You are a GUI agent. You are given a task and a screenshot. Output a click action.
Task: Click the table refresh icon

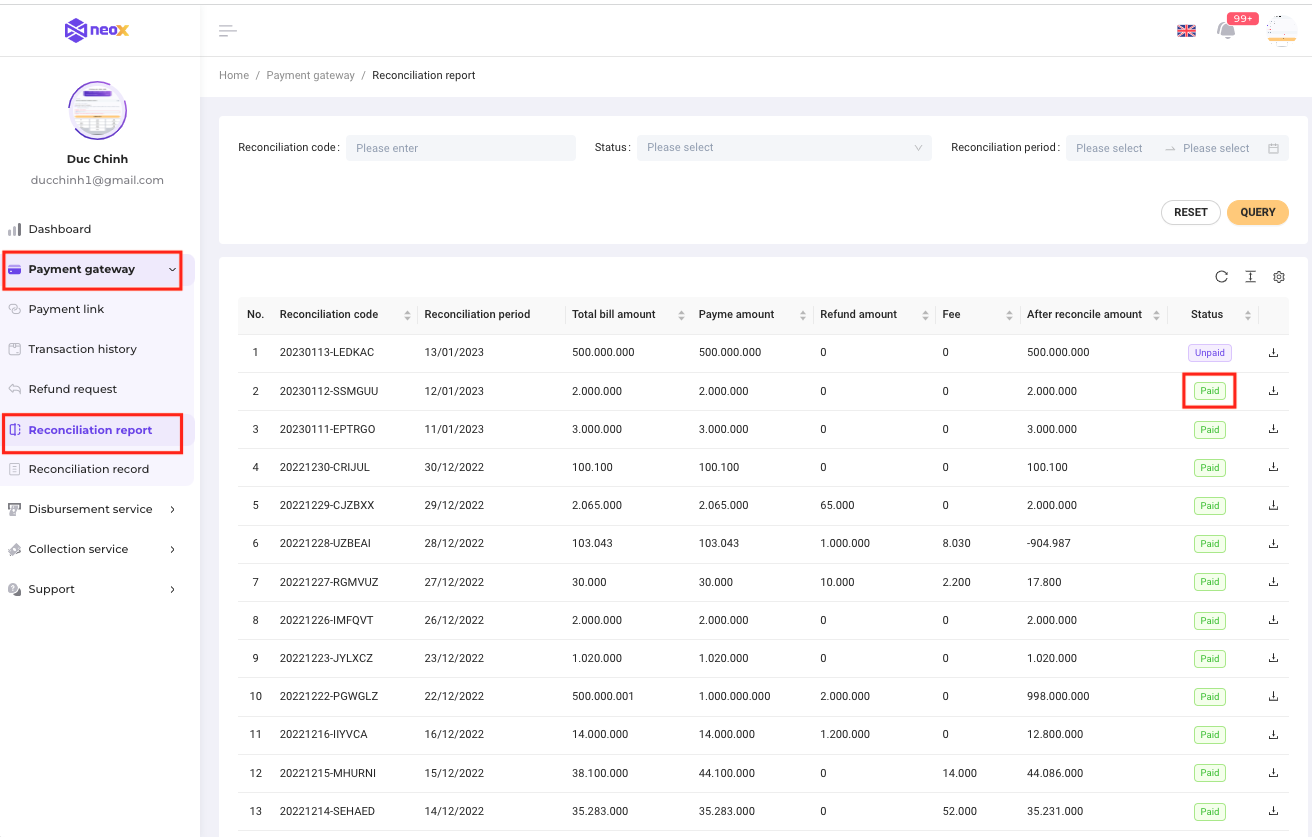coord(1221,277)
